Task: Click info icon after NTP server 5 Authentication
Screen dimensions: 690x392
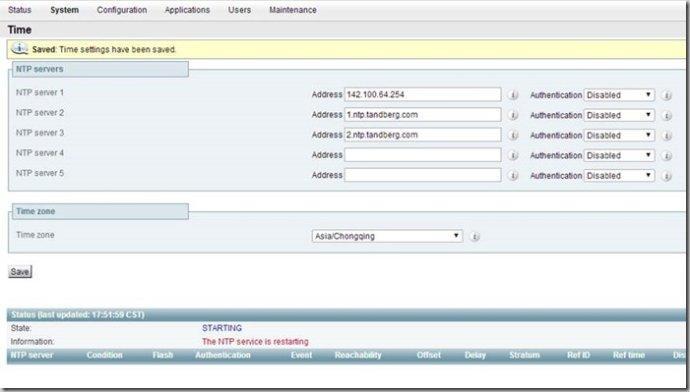Action: (x=667, y=176)
